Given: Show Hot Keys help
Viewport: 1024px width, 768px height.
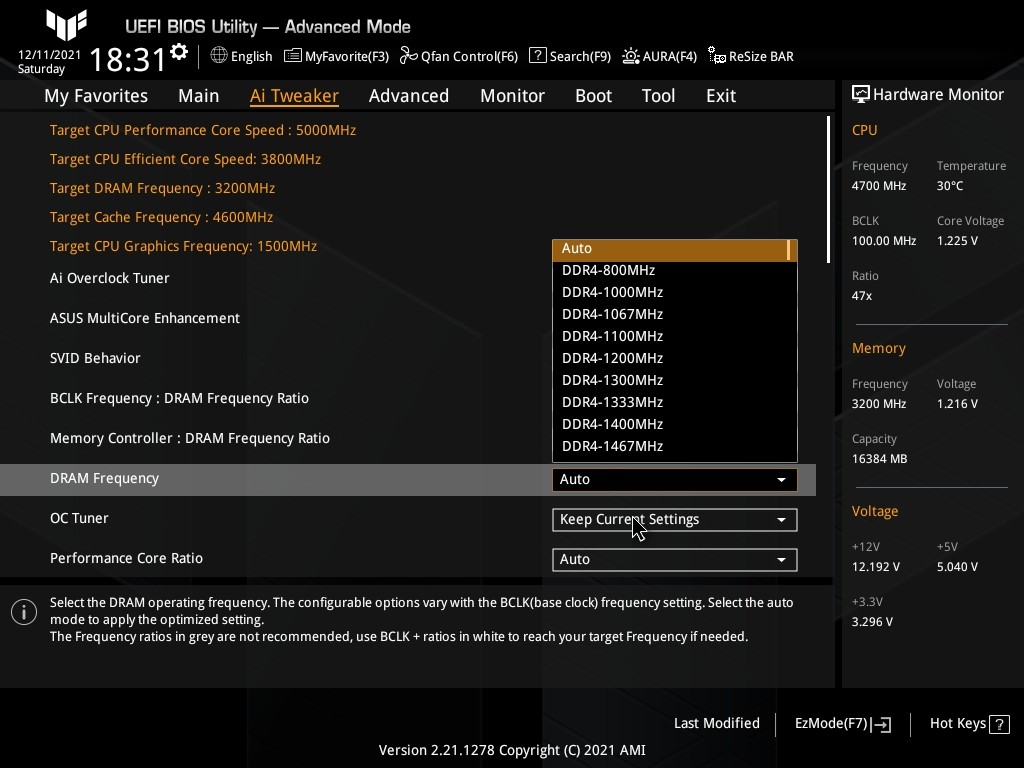Looking at the screenshot, I should (x=967, y=723).
